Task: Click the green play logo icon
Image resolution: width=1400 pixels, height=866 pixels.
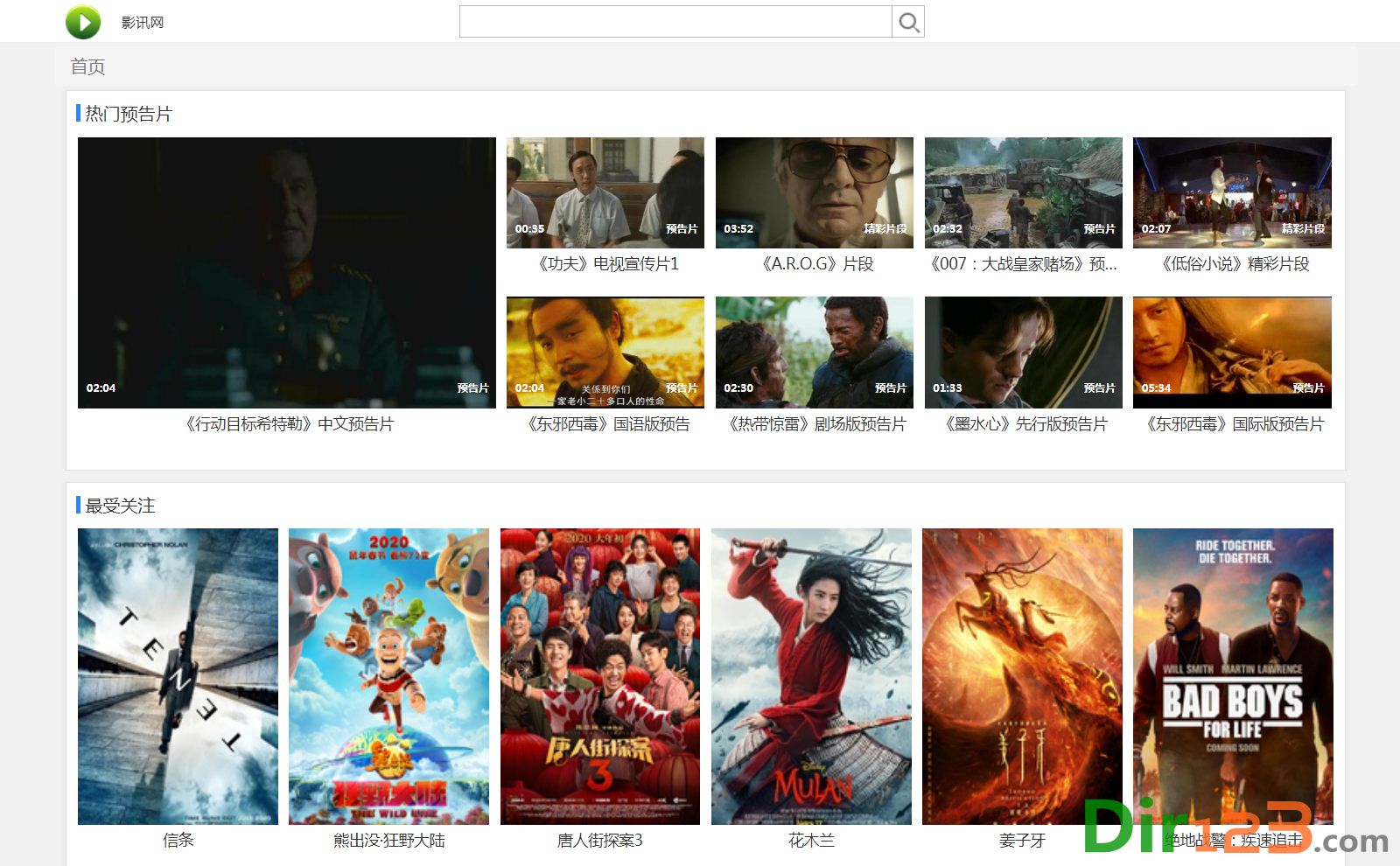Action: (x=83, y=22)
